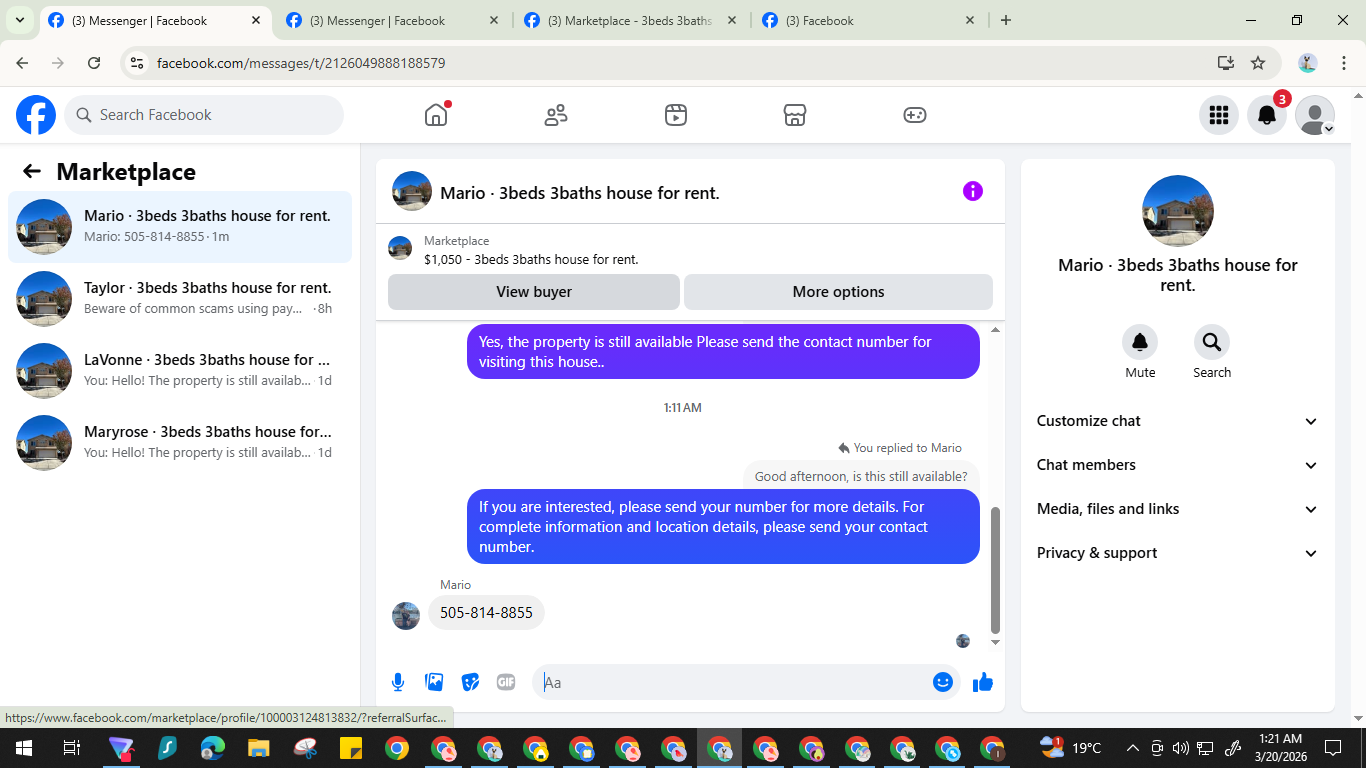Go back from Marketplace chats list

click(x=32, y=171)
